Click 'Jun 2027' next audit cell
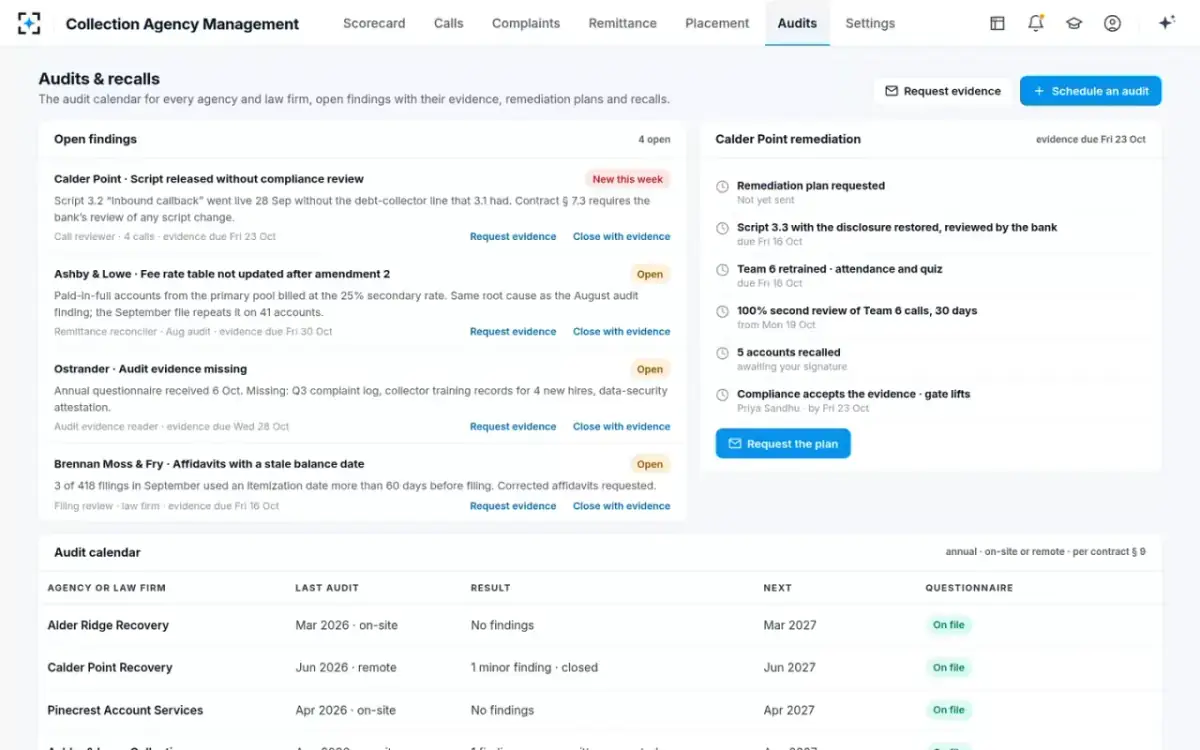This screenshot has height=750, width=1200. 789,667
